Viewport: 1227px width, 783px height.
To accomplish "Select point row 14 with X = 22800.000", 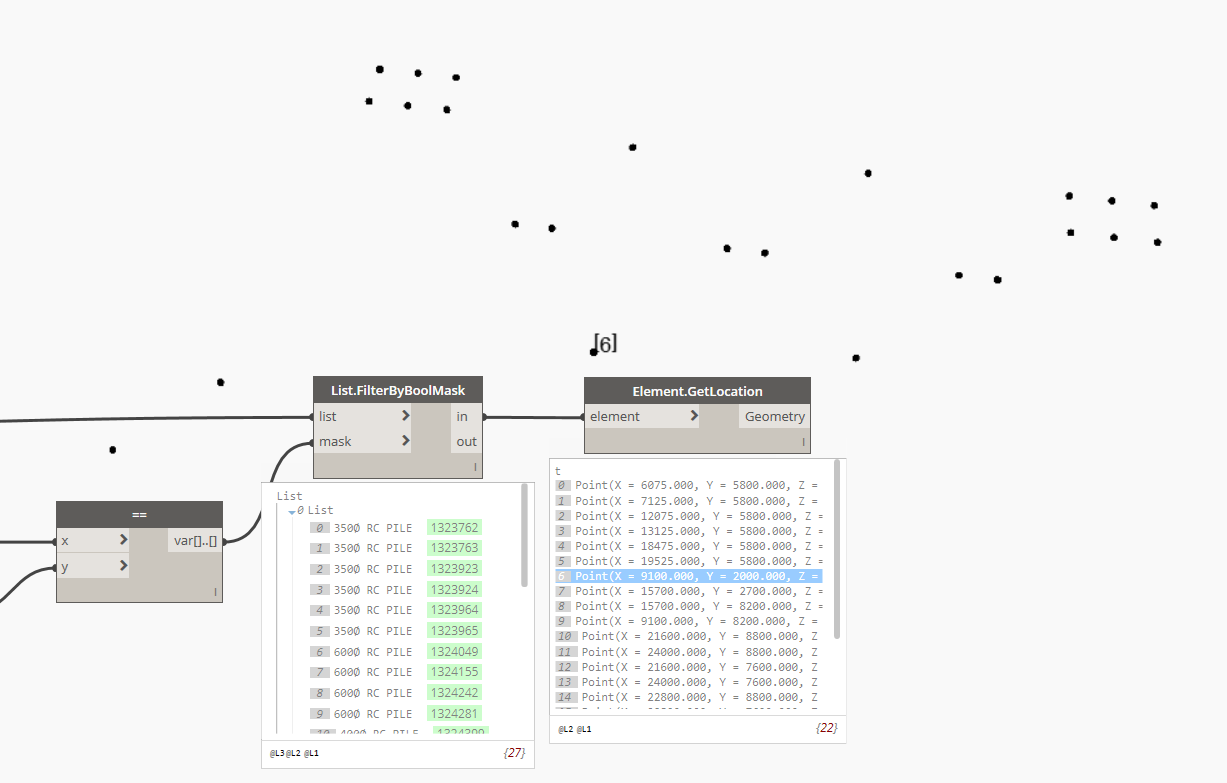I will coord(689,697).
